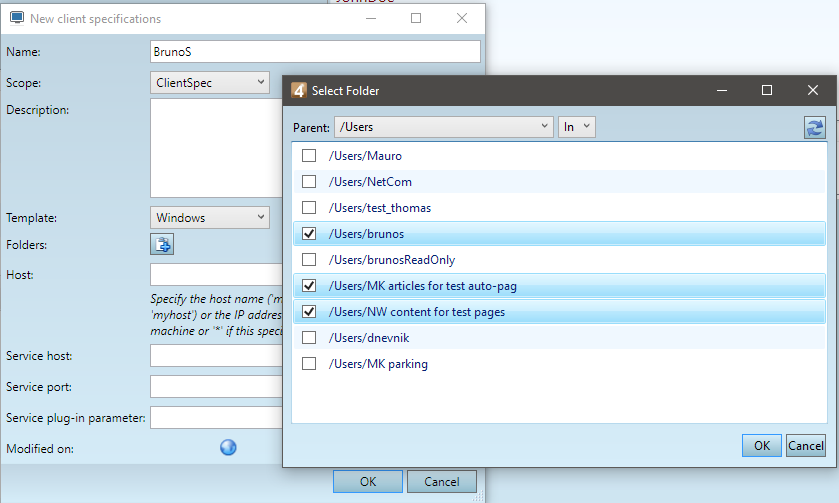Check the /Users/brunosReadOnly checkbox
The height and width of the screenshot is (503, 839).
pyautogui.click(x=309, y=260)
